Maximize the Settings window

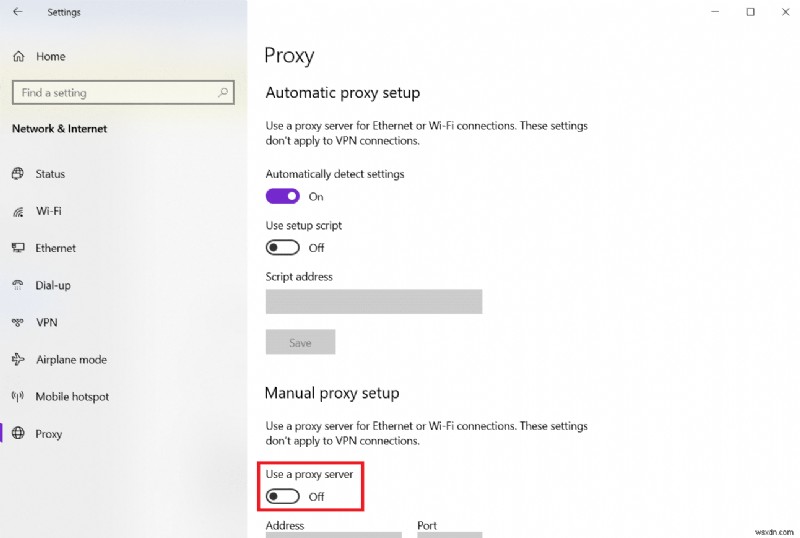(750, 12)
